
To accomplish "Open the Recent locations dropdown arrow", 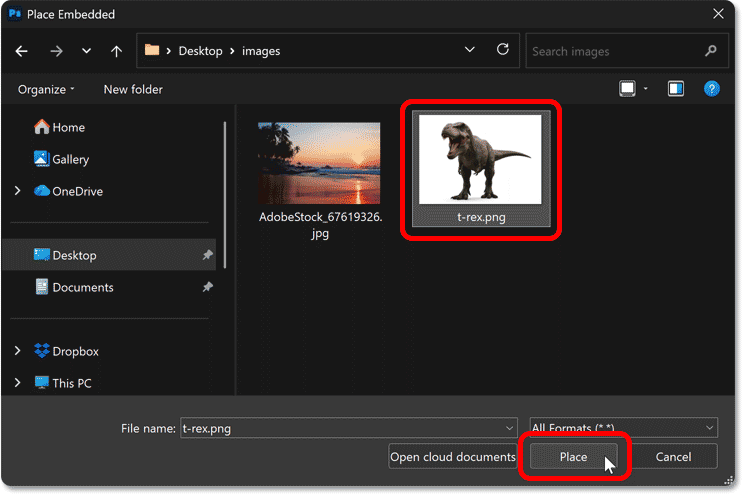I will [x=86, y=50].
